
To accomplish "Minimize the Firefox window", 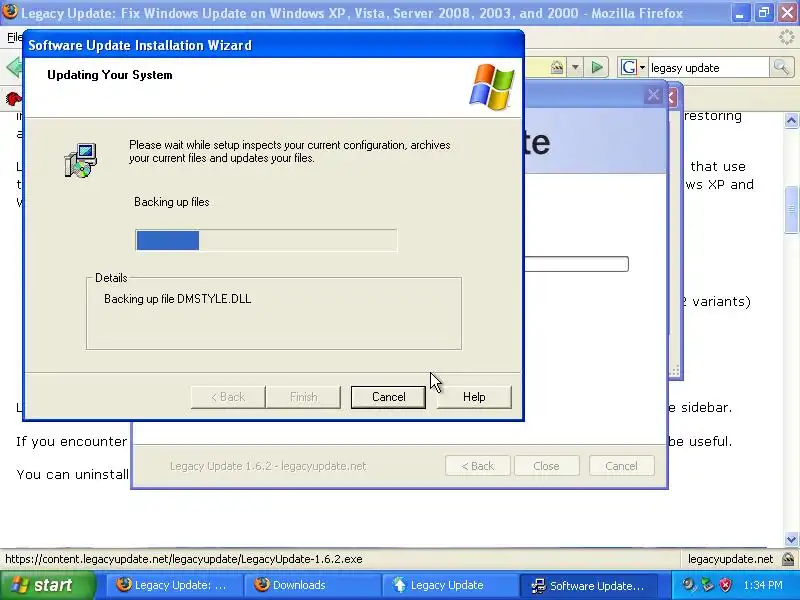I will coord(739,13).
